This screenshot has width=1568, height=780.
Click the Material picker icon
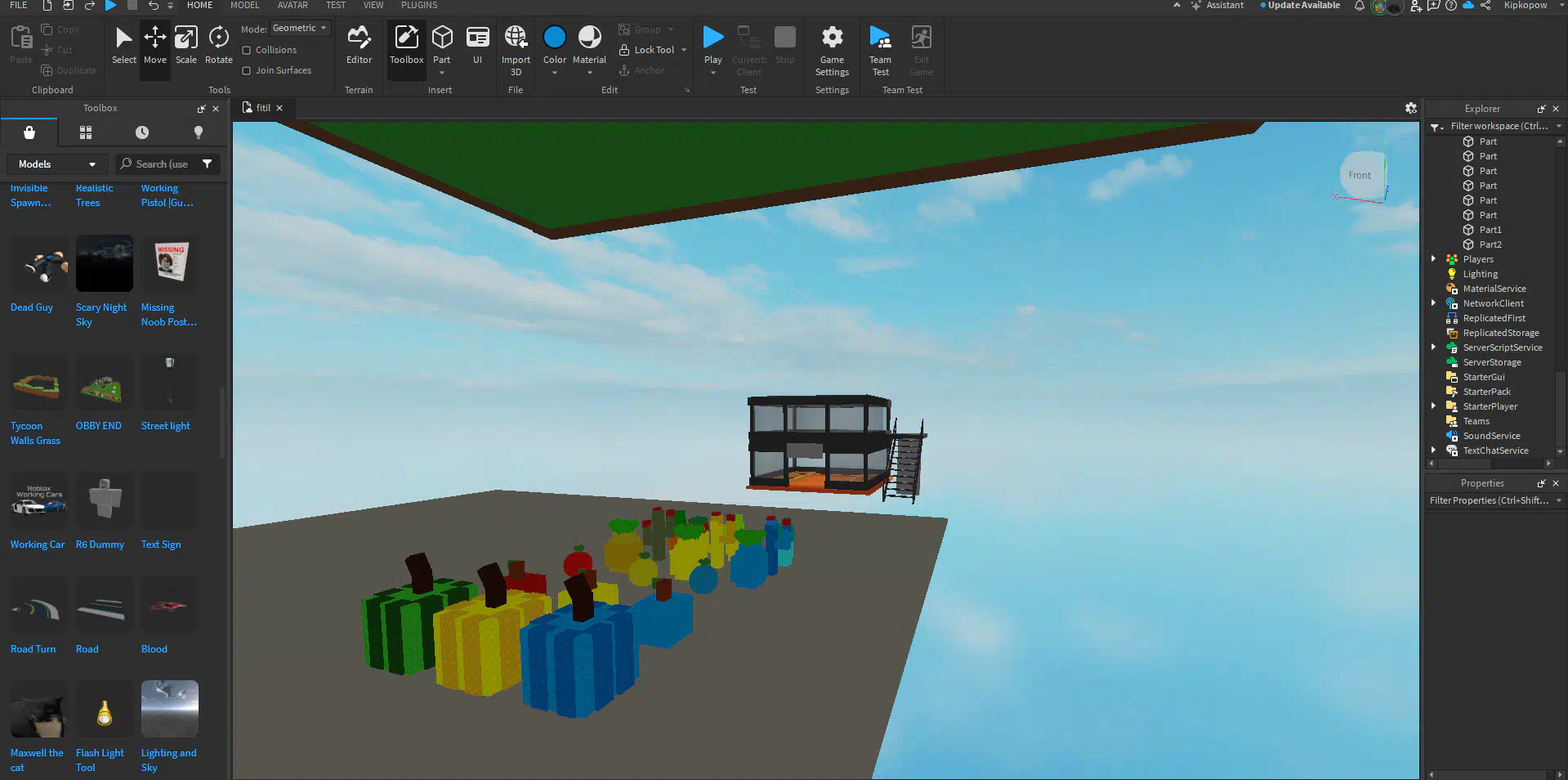coord(589,38)
